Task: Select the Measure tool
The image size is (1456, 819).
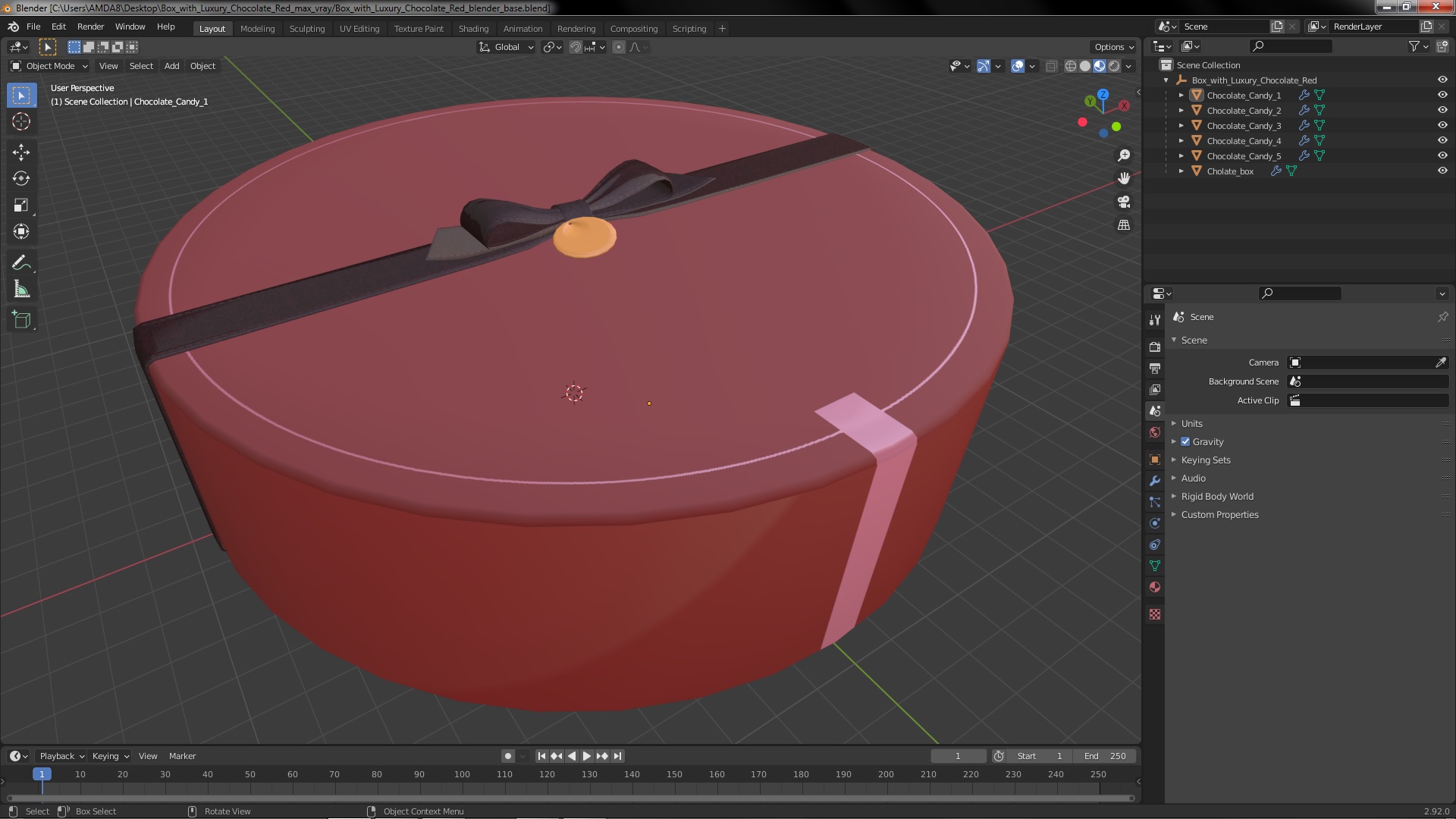Action: click(x=21, y=290)
